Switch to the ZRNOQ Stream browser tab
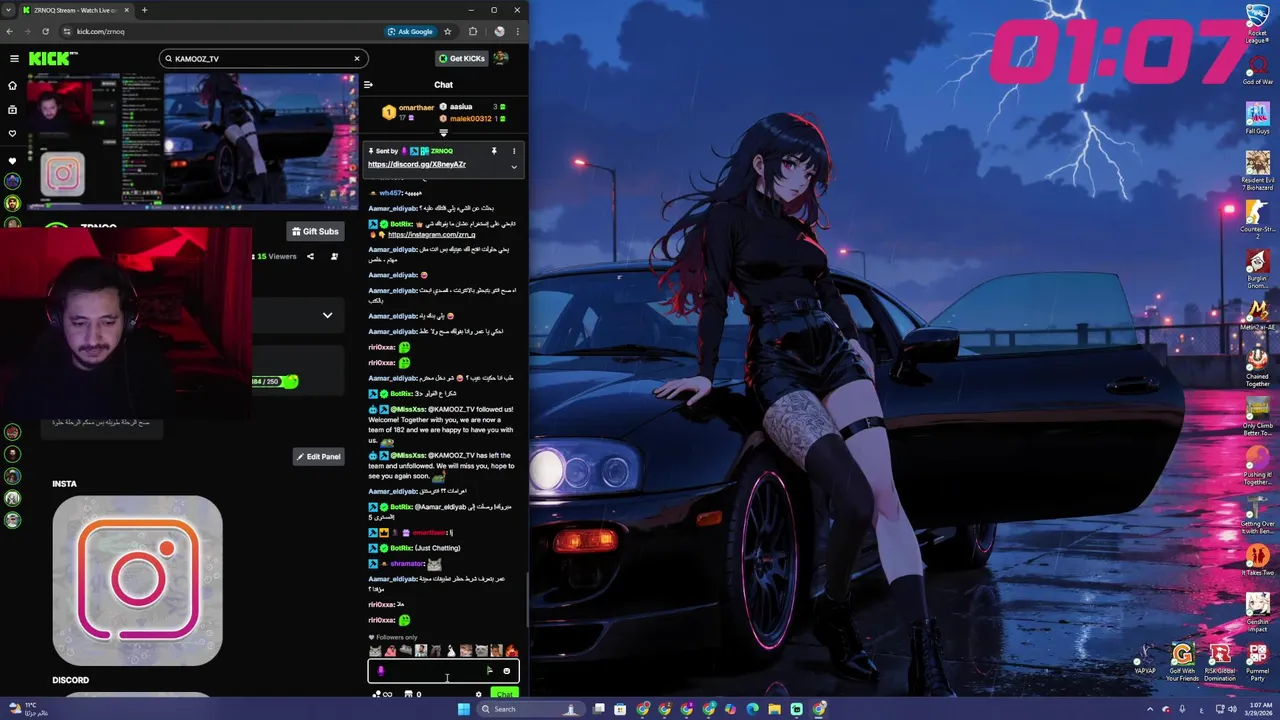The width and height of the screenshot is (1280, 720). (75, 10)
